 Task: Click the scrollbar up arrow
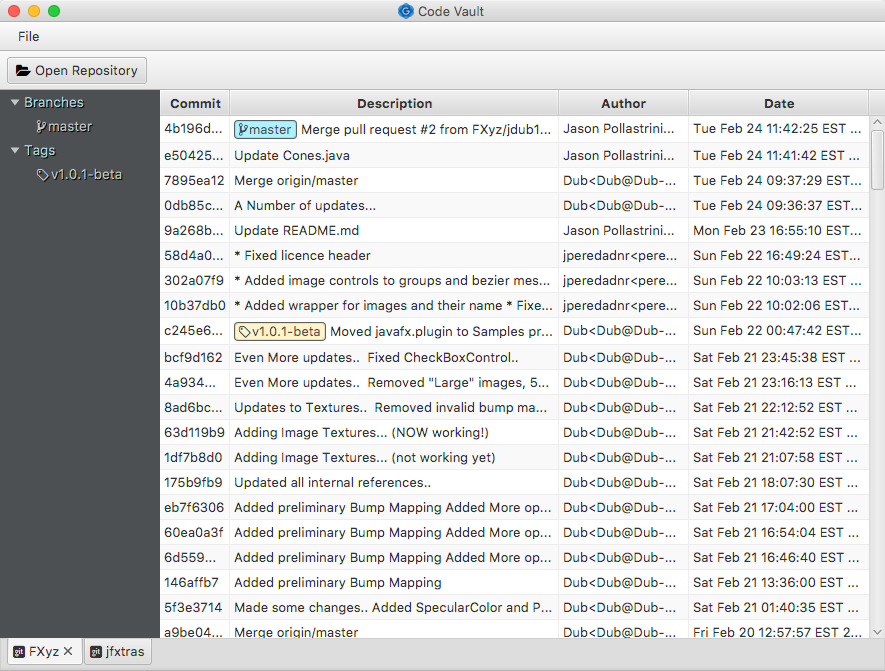click(x=877, y=122)
